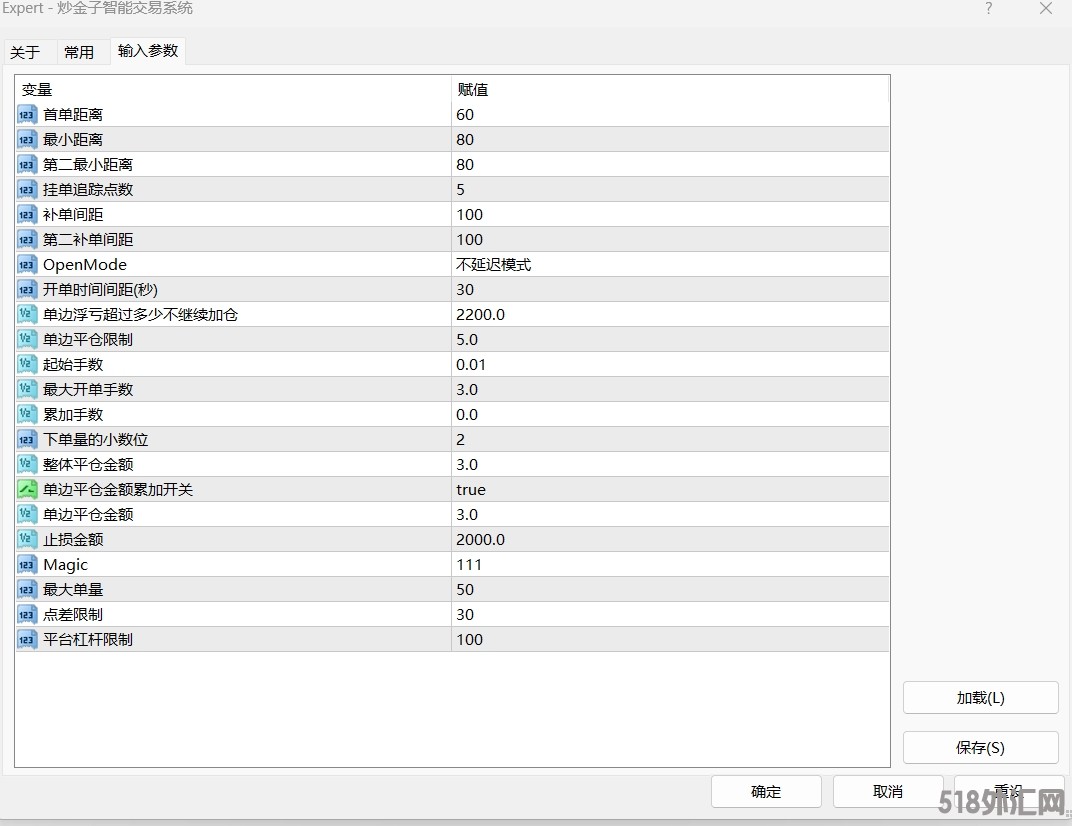
Task: Switch to the 关于 tab
Action: point(25,53)
